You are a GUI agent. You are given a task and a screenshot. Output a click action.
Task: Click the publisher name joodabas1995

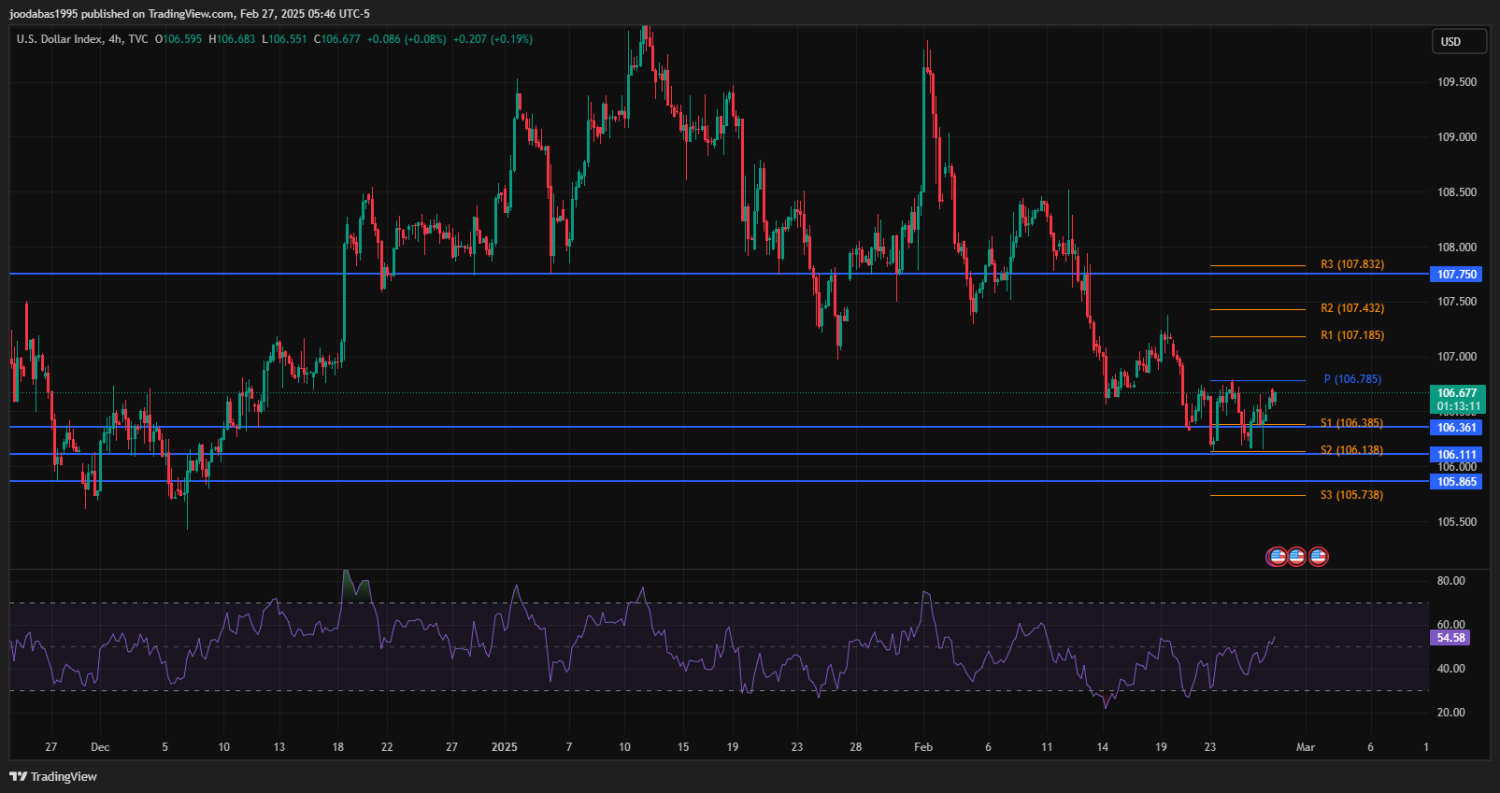click(x=50, y=14)
